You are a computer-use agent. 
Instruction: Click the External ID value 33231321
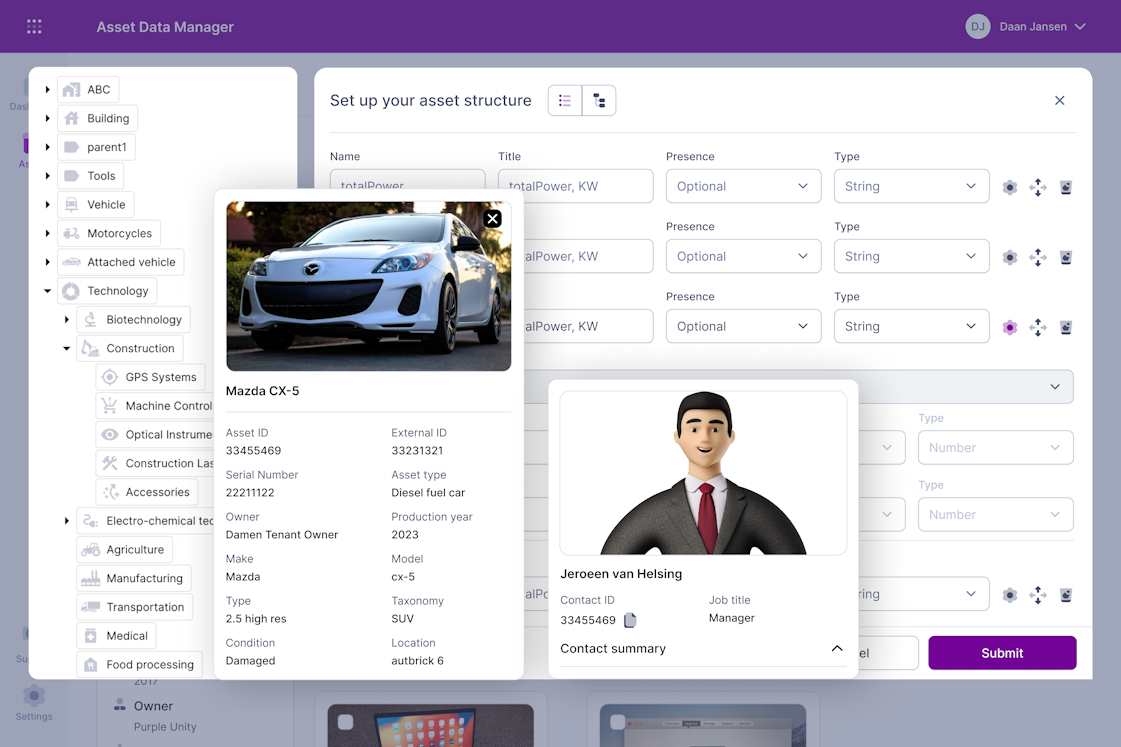point(417,450)
